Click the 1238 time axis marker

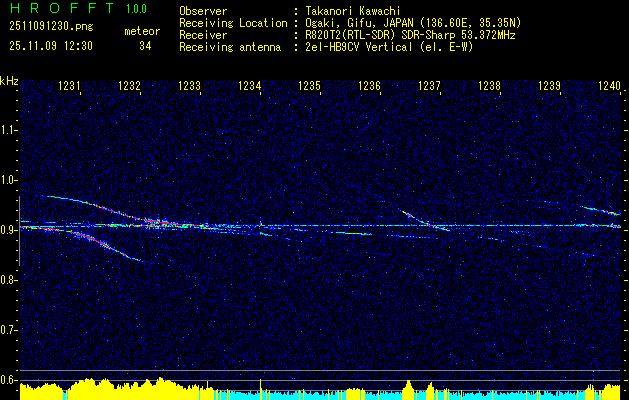point(489,85)
